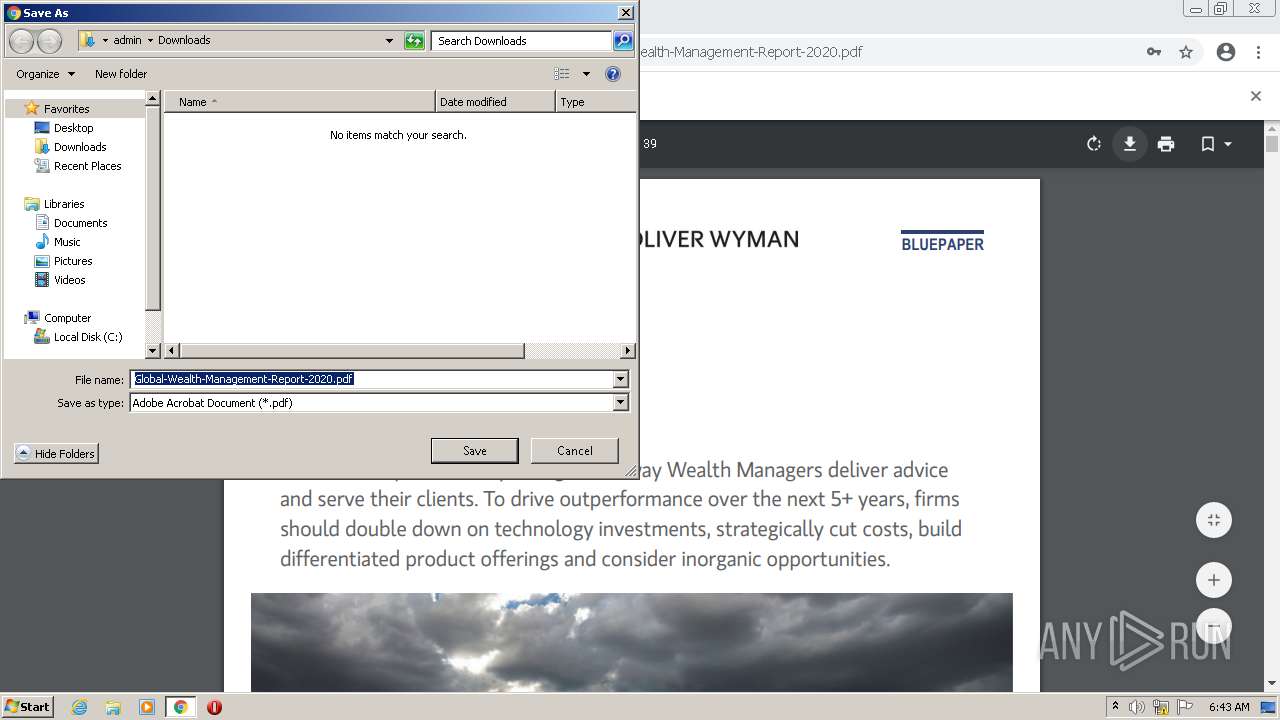Open Local Disk (C:)

click(x=88, y=337)
